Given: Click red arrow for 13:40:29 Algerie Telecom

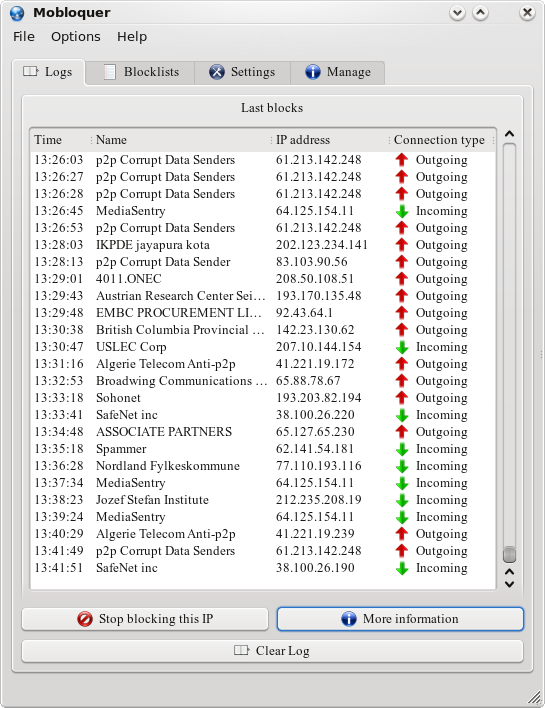Looking at the screenshot, I should pos(402,534).
